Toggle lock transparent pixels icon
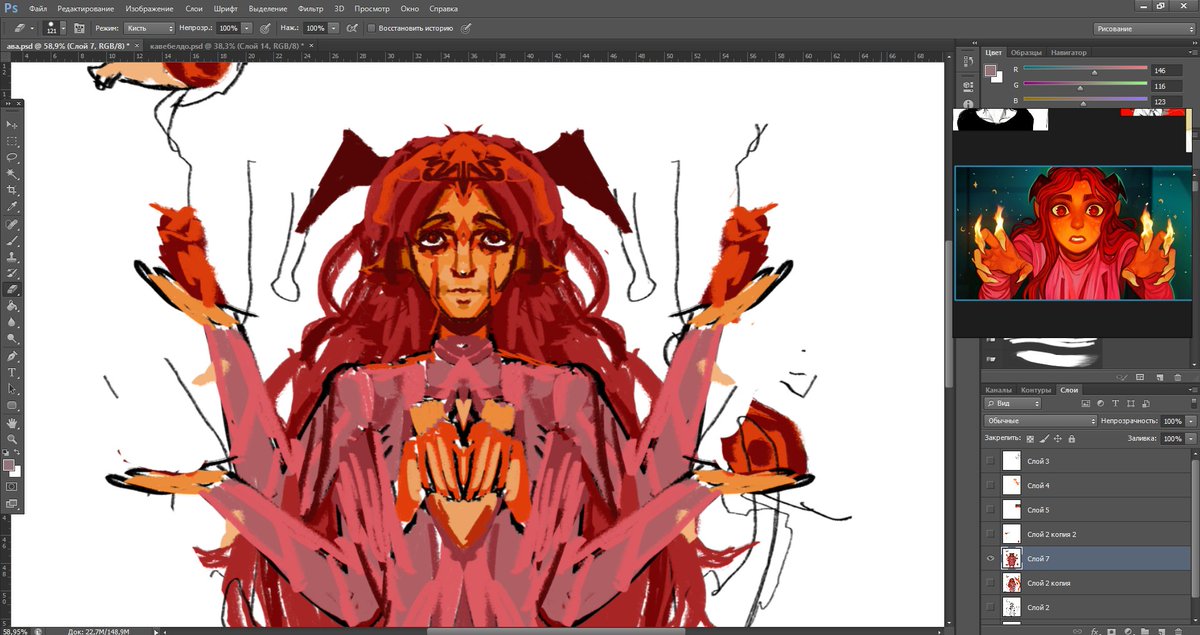This screenshot has height=635, width=1200. (1030, 438)
